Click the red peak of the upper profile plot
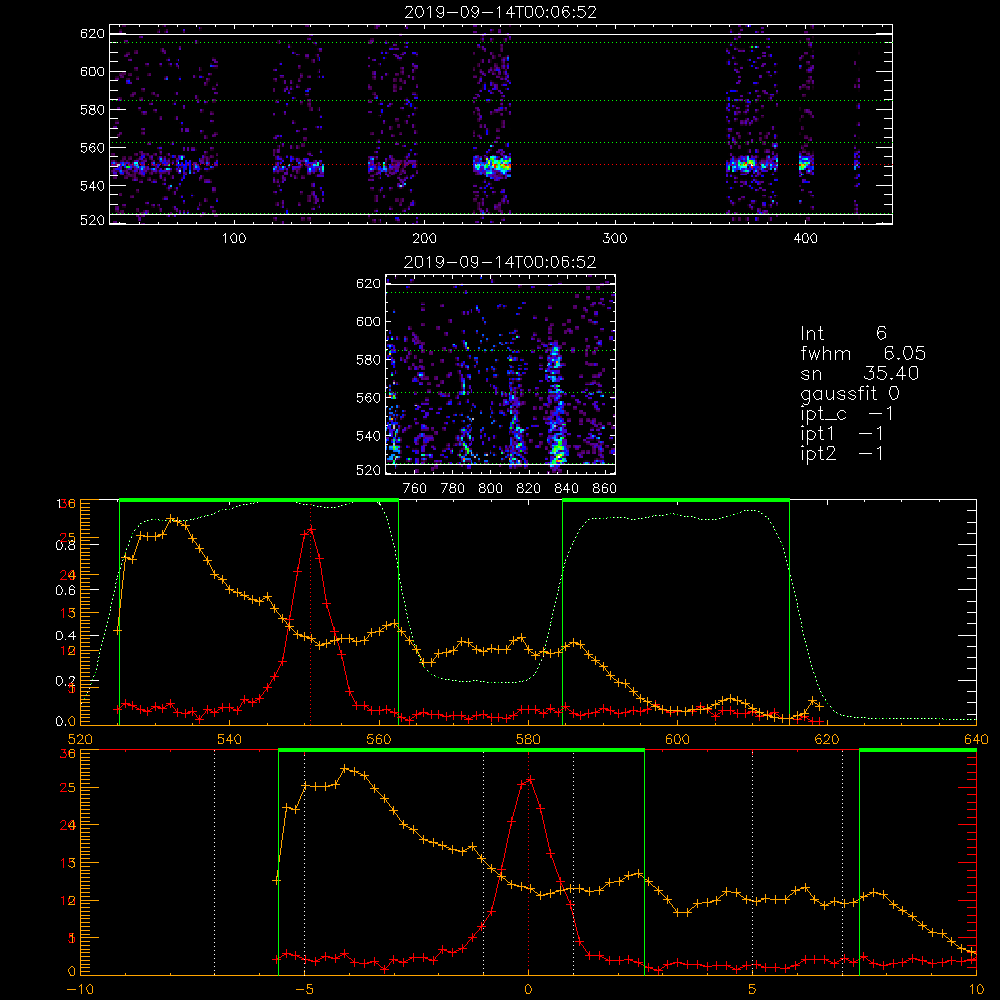This screenshot has width=1000, height=1000. [311, 529]
